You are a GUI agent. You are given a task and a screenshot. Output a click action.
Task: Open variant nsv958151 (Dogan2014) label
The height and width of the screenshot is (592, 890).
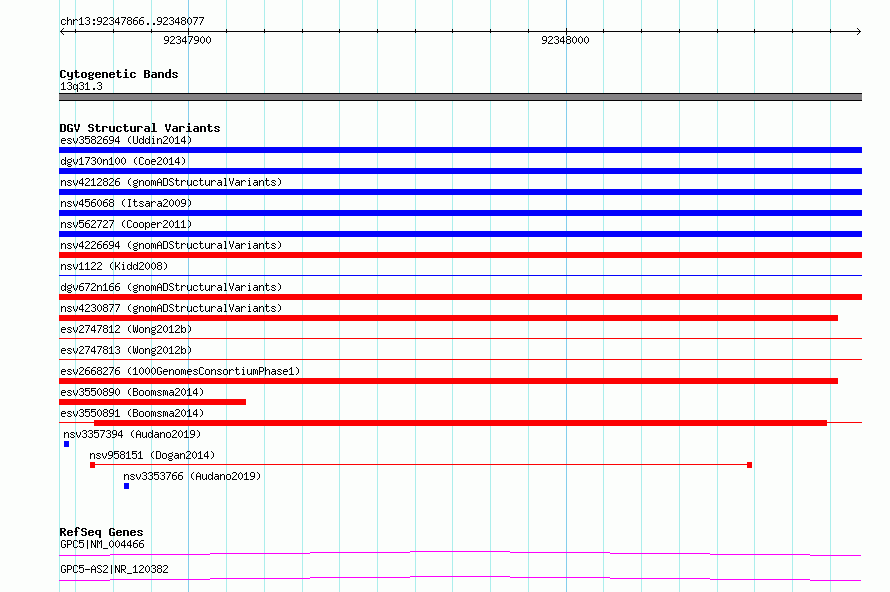click(x=152, y=455)
